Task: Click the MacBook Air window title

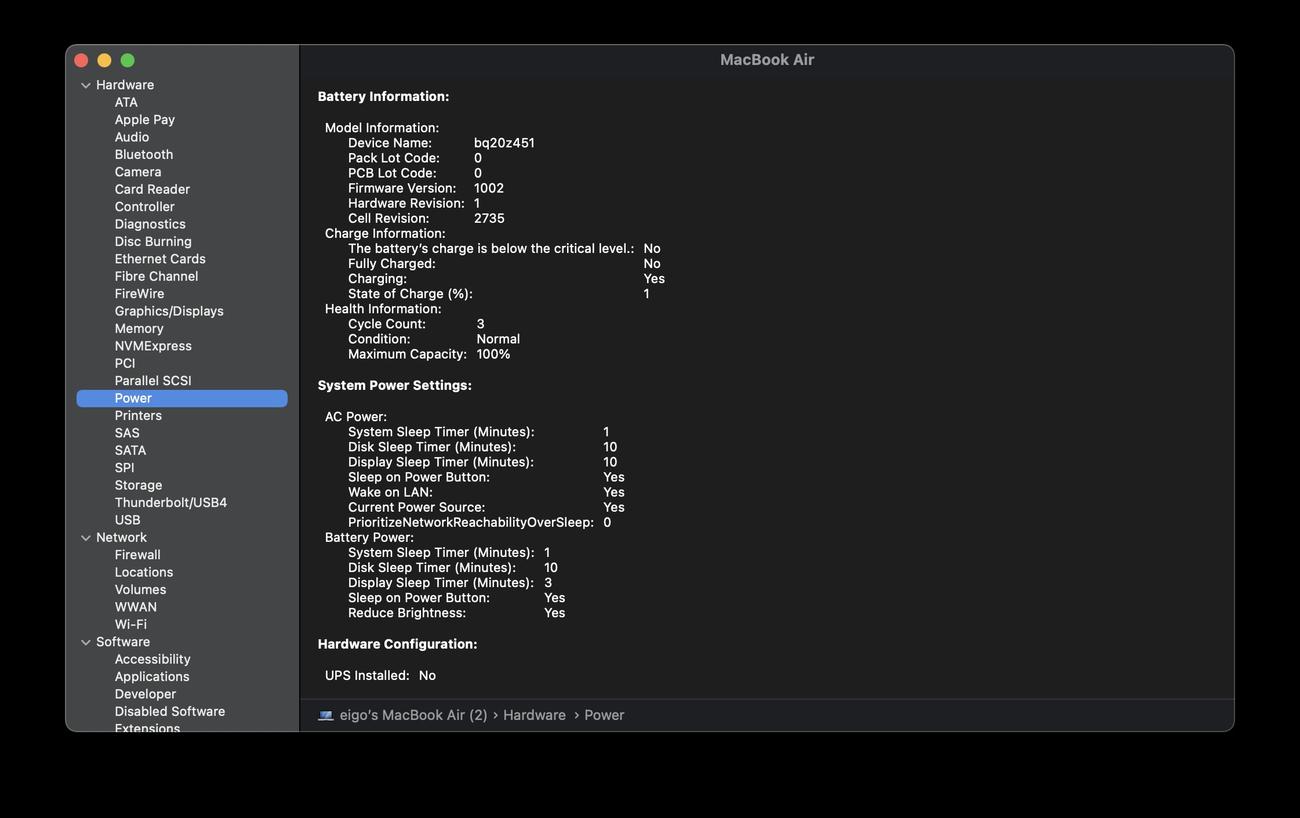Action: tap(767, 60)
